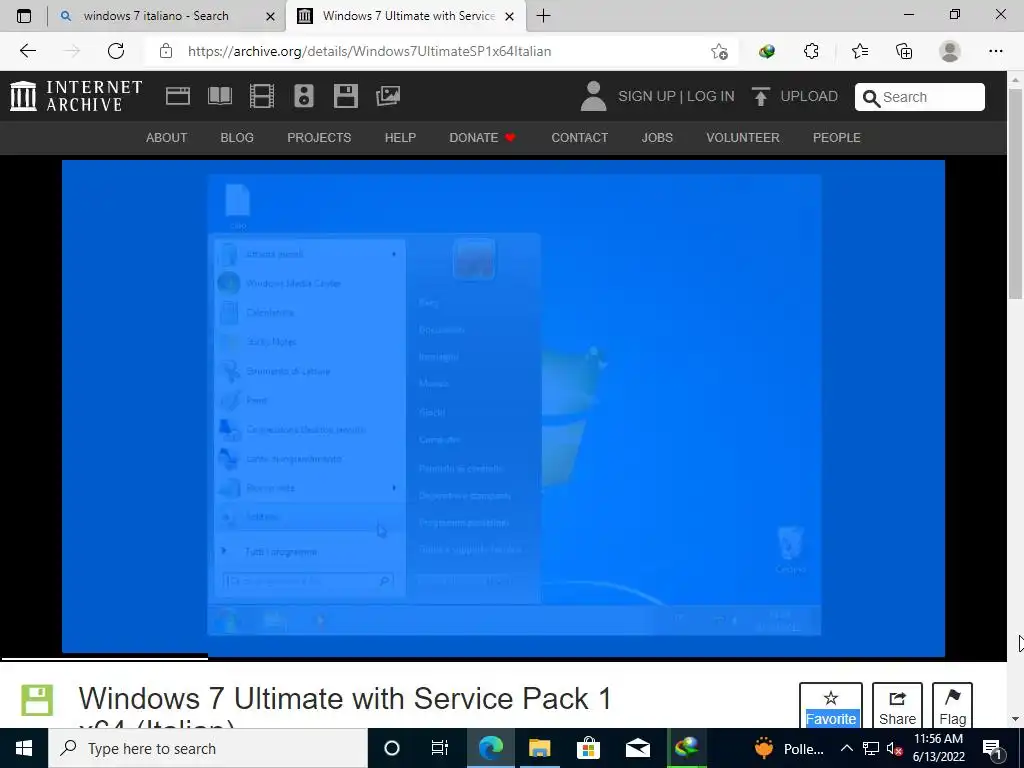Open the Collections icon in Edge toolbar
The image size is (1024, 768).
(x=904, y=51)
